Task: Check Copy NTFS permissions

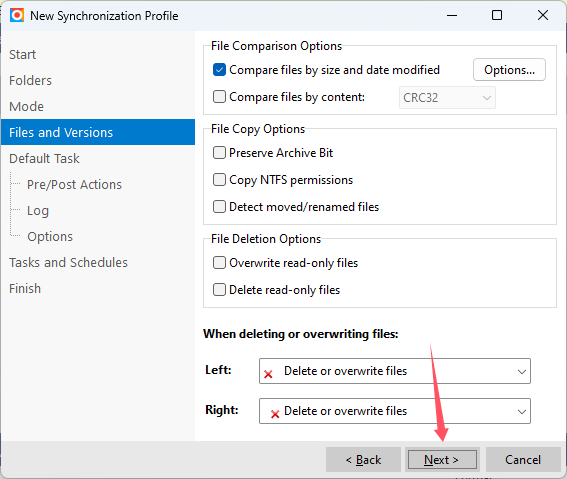Action: (219, 180)
